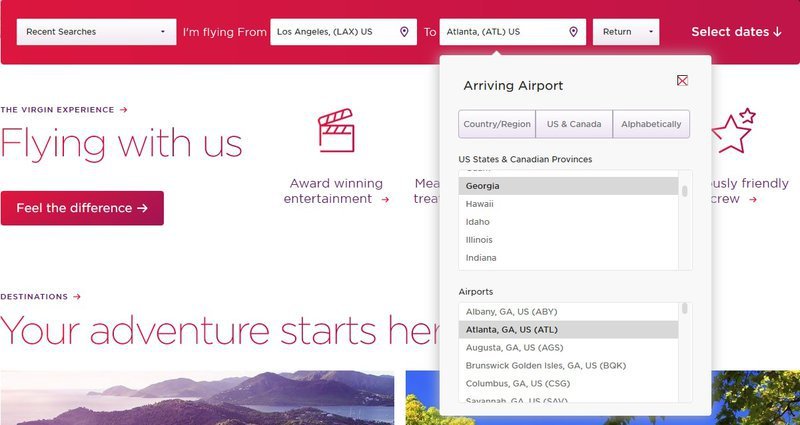
Task: Click the location pin in the To field
Action: (x=573, y=32)
